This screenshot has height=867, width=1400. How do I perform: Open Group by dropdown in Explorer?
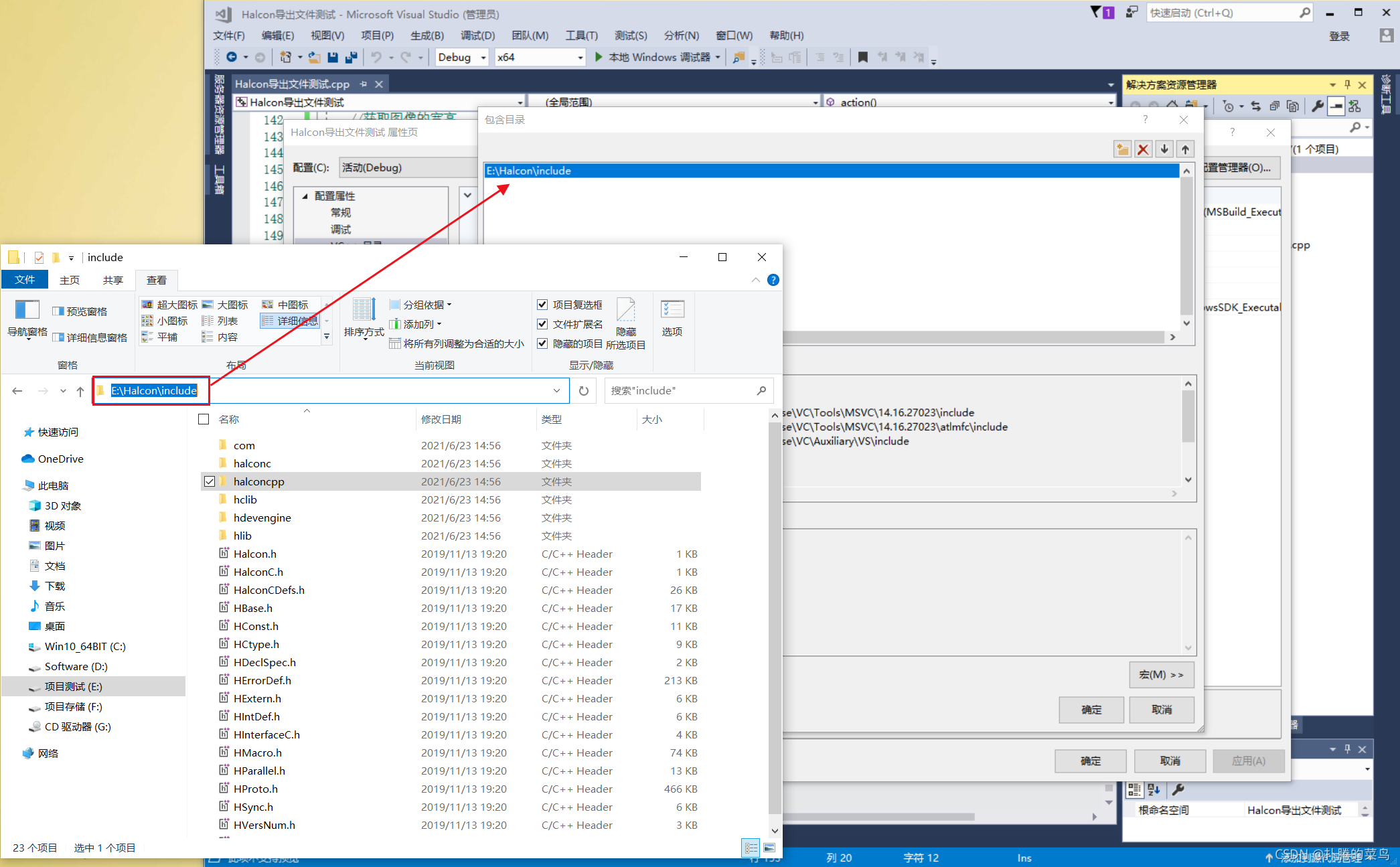(x=420, y=305)
